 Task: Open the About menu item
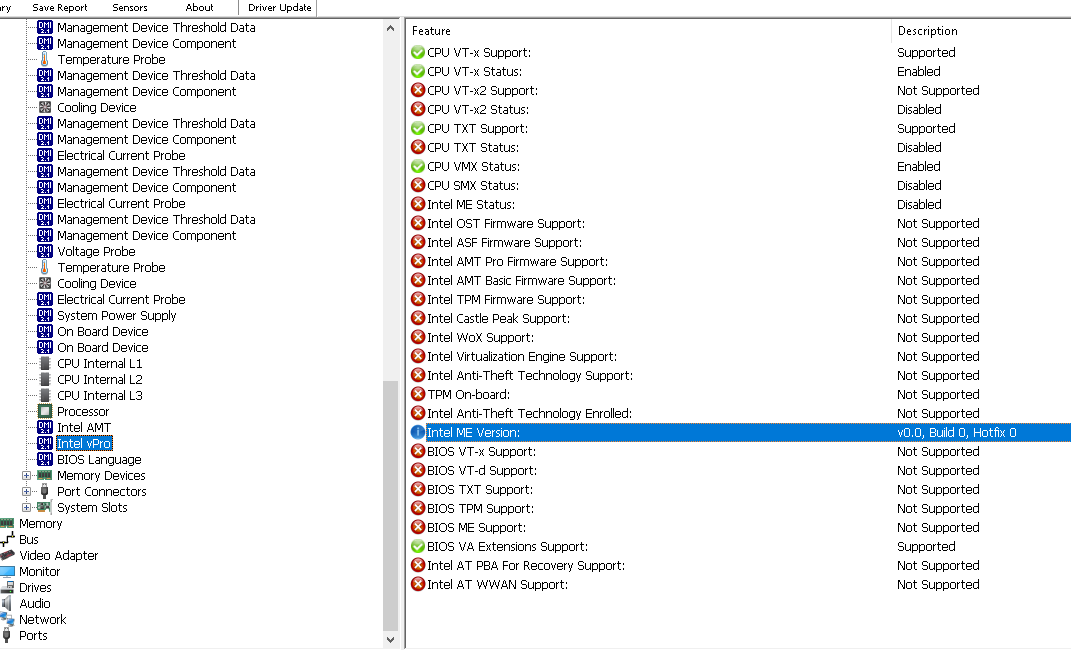coord(199,8)
